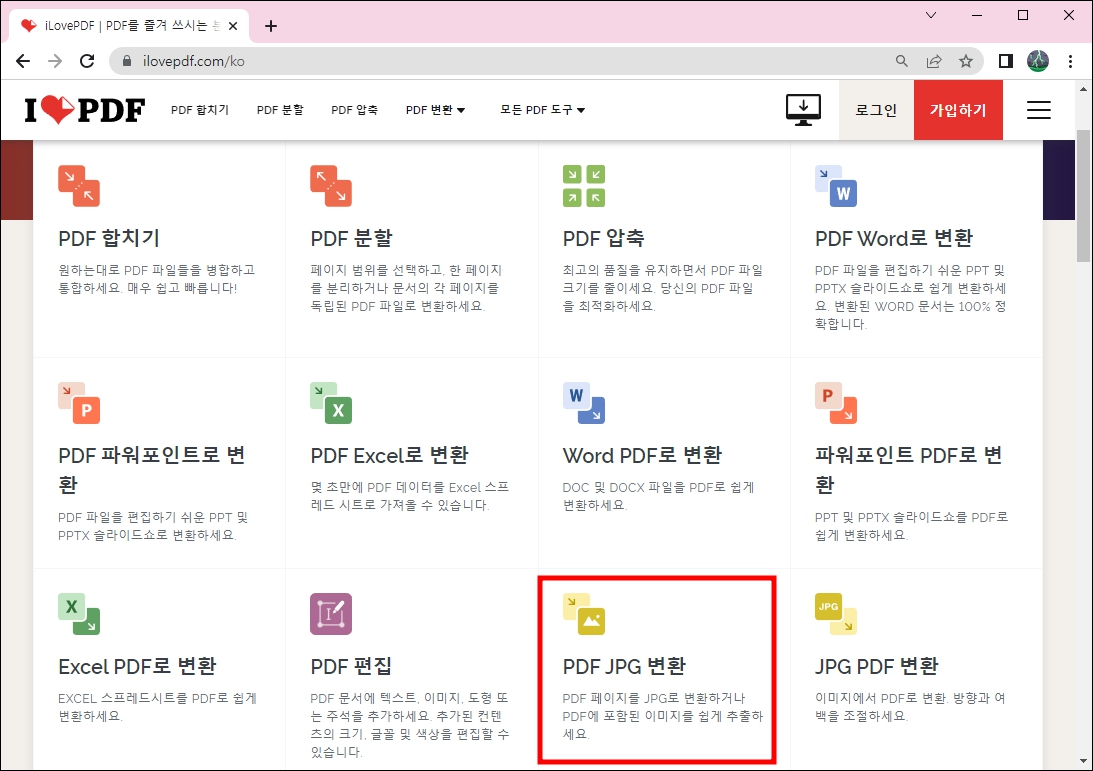
Task: Click the PDF 분할 description text
Action: pyautogui.click(x=406, y=288)
